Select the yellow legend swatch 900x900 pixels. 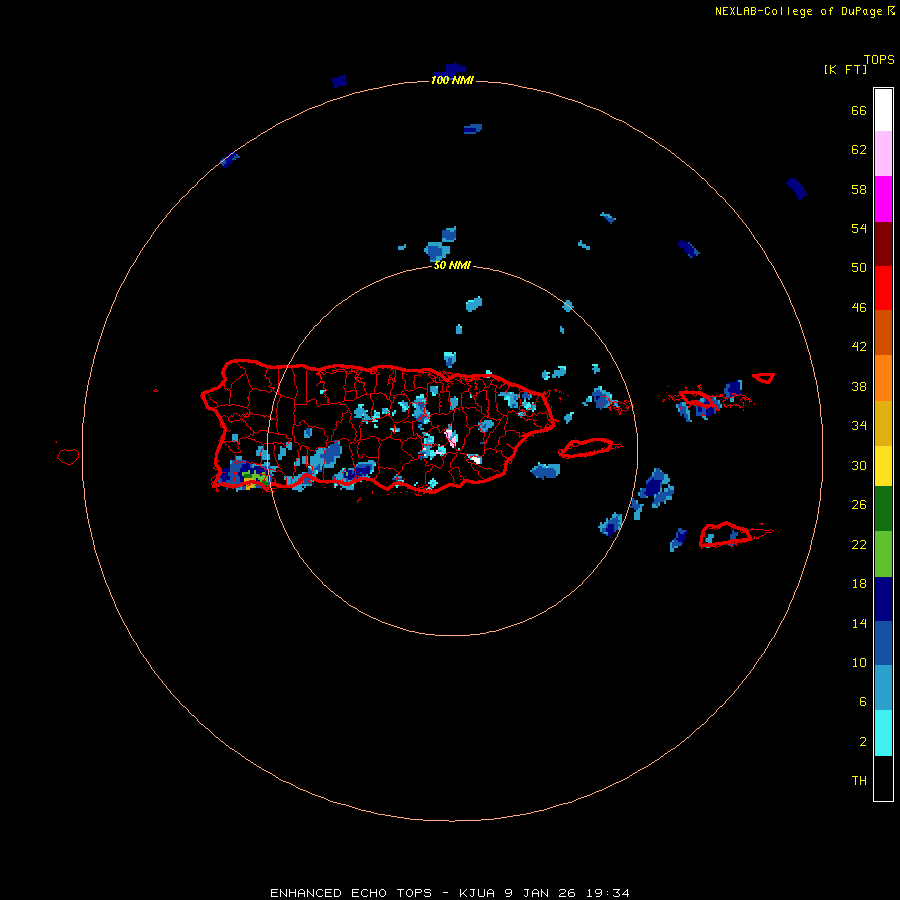coord(883,466)
